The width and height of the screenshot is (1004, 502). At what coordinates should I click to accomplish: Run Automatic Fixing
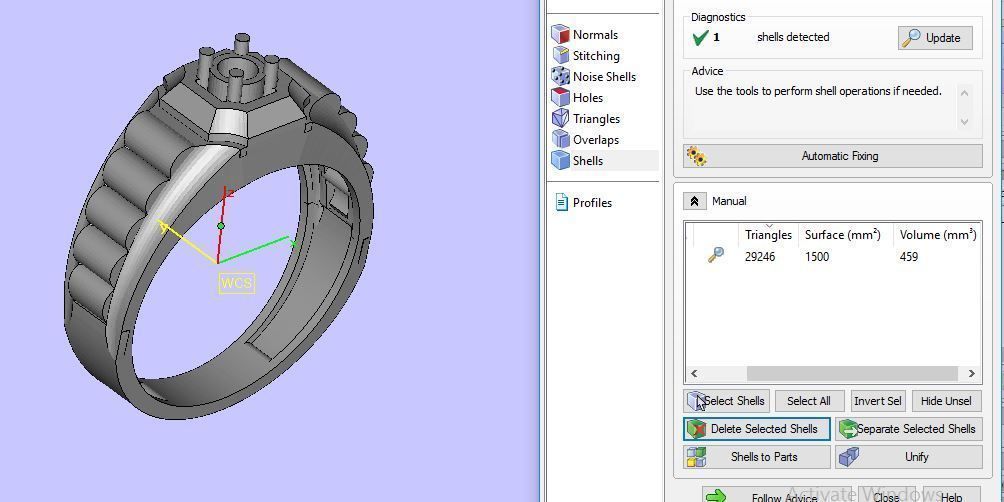[832, 156]
